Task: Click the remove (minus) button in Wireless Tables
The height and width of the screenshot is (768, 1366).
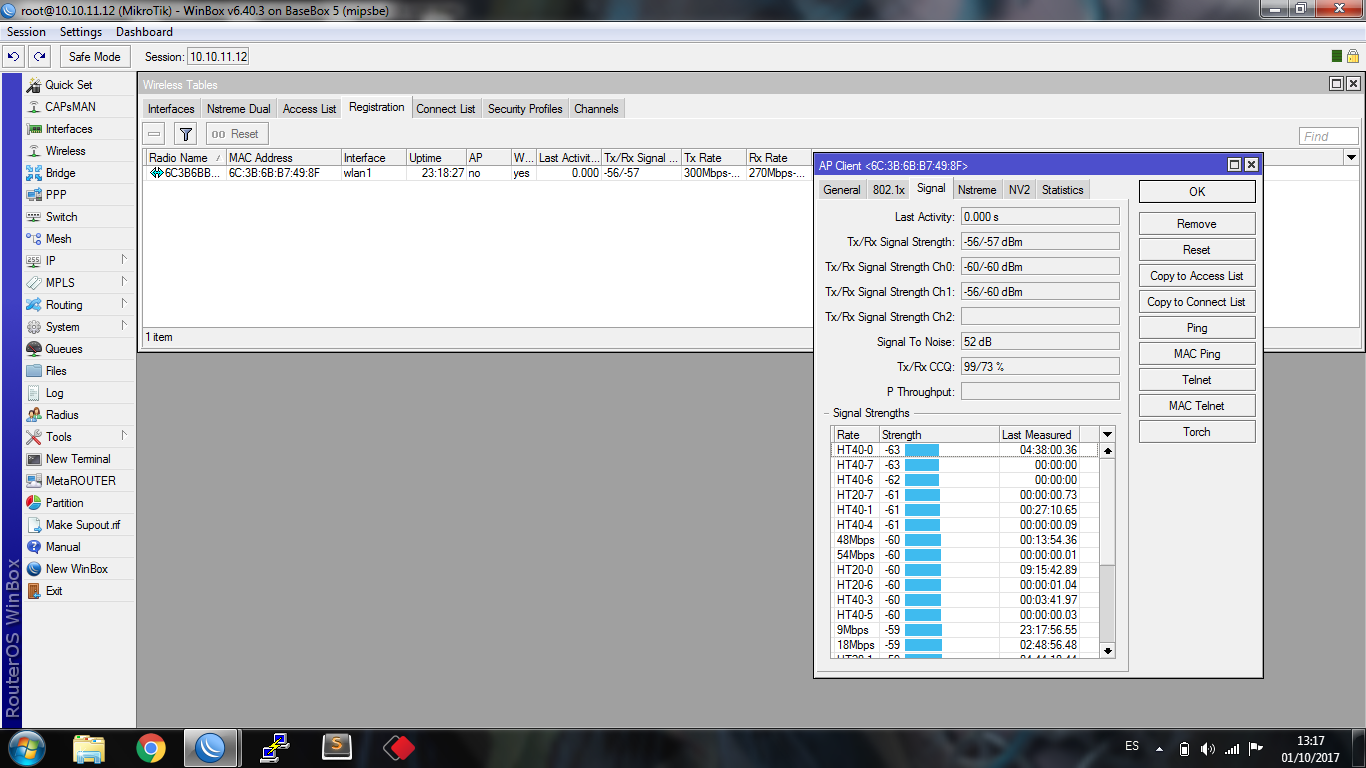Action: [x=154, y=134]
